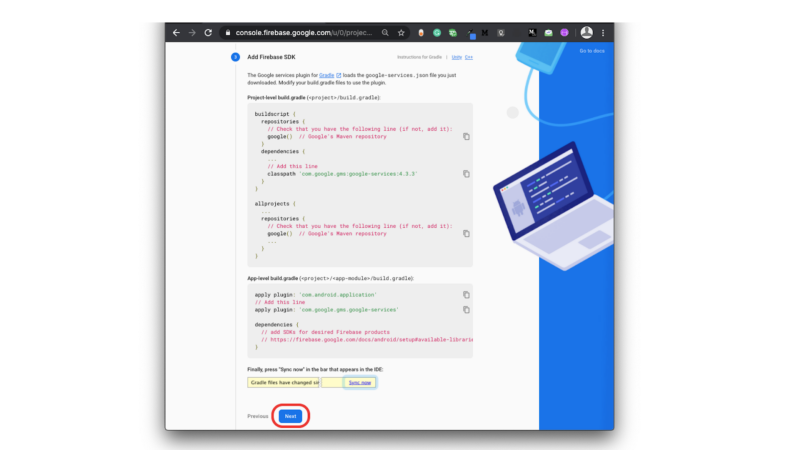Image resolution: width=800 pixels, height=450 pixels.
Task: Click the 'Gradle files have changed' bar
Action: (x=283, y=382)
